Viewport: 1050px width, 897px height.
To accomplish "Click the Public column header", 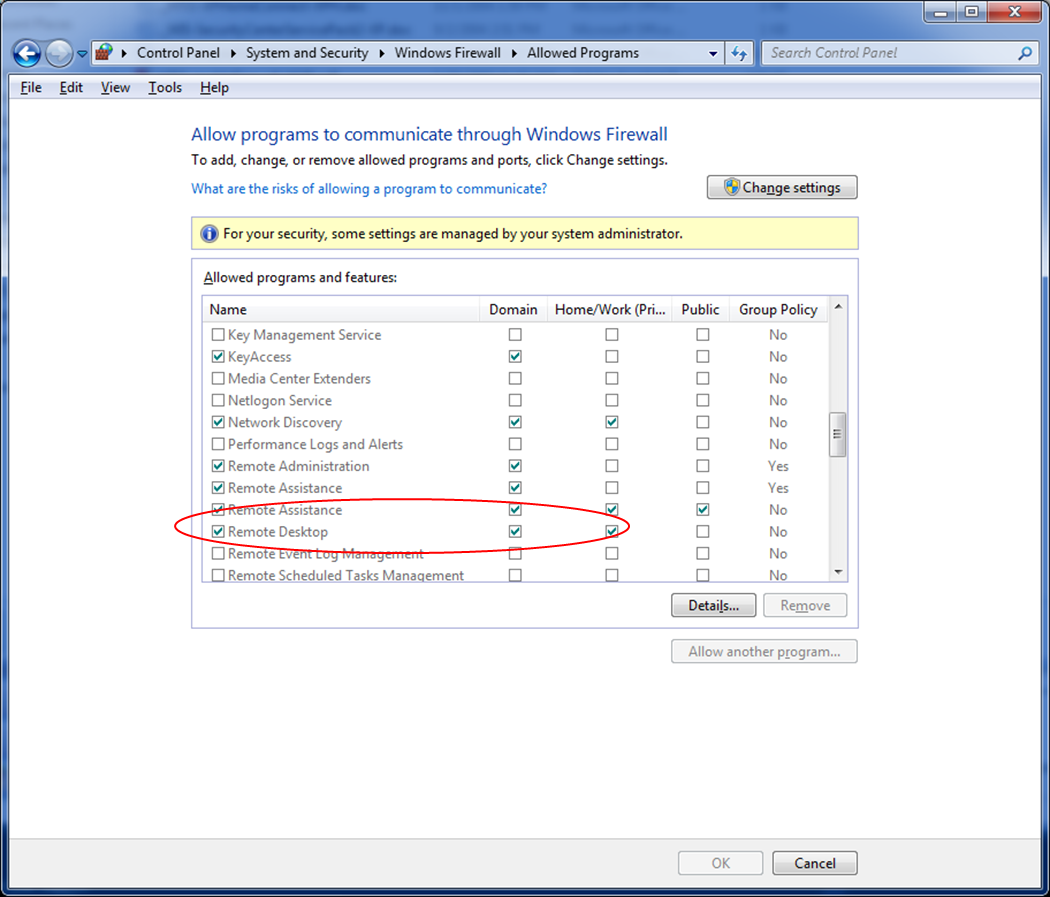I will (x=700, y=309).
